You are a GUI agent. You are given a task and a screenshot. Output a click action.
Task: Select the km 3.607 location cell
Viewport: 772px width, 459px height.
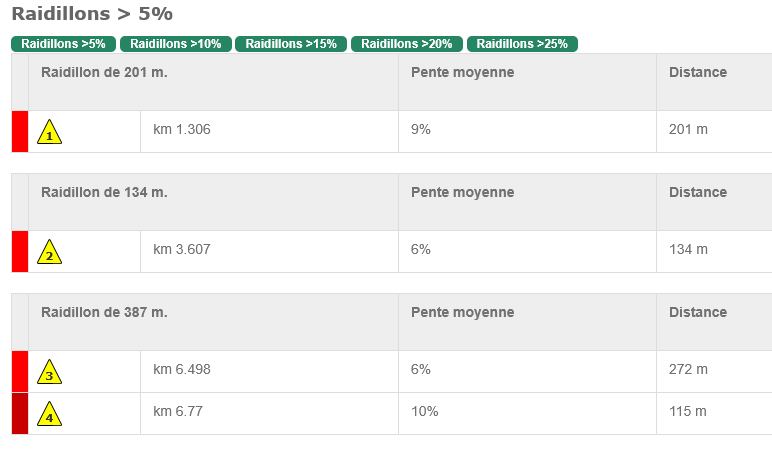[269, 252]
